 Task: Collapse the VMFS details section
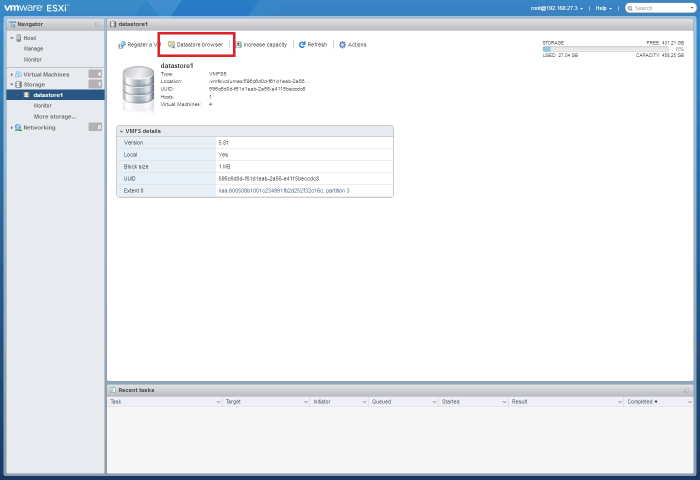[x=121, y=131]
